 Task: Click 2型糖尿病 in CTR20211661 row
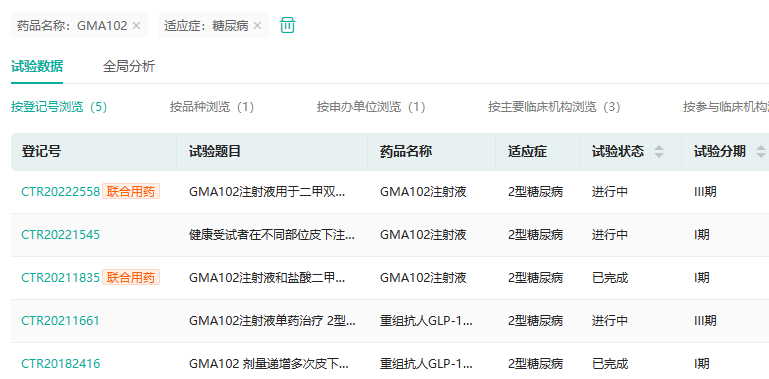[x=535, y=321]
